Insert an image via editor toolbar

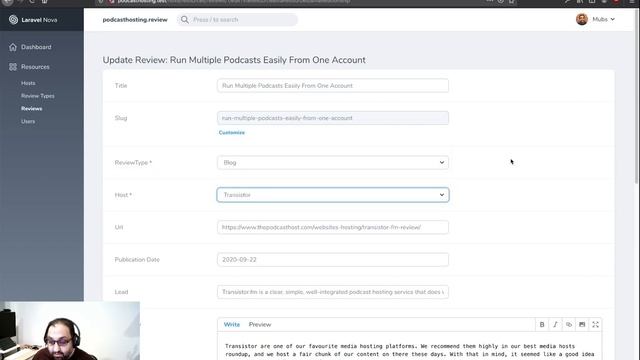pos(582,324)
